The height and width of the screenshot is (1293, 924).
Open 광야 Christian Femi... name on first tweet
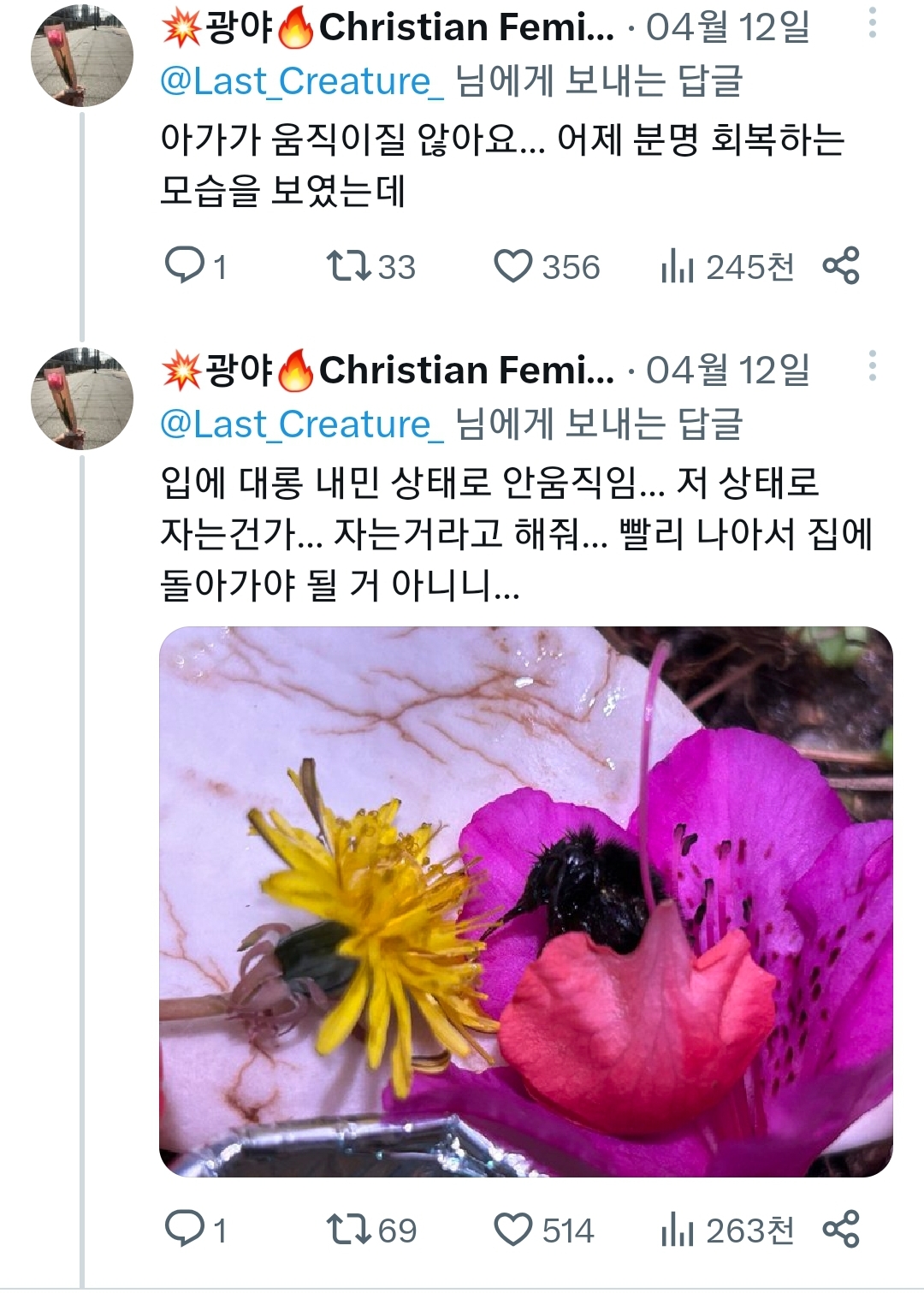point(388,27)
